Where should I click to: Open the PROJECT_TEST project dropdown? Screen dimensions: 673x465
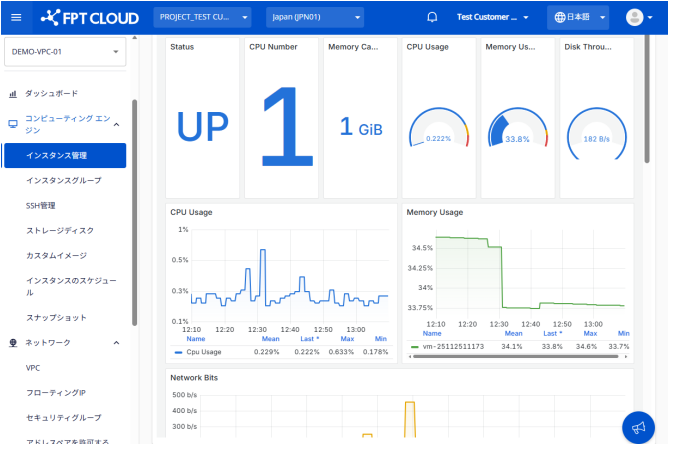(203, 17)
